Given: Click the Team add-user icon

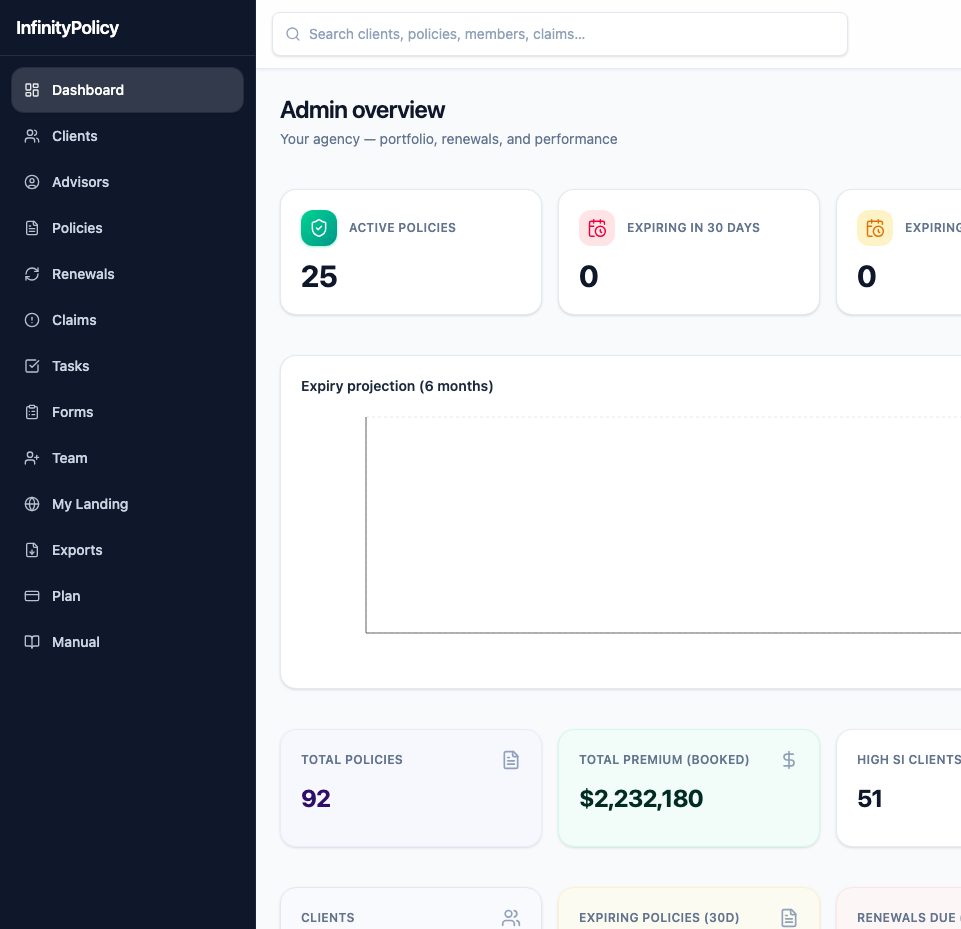Looking at the screenshot, I should coord(32,458).
